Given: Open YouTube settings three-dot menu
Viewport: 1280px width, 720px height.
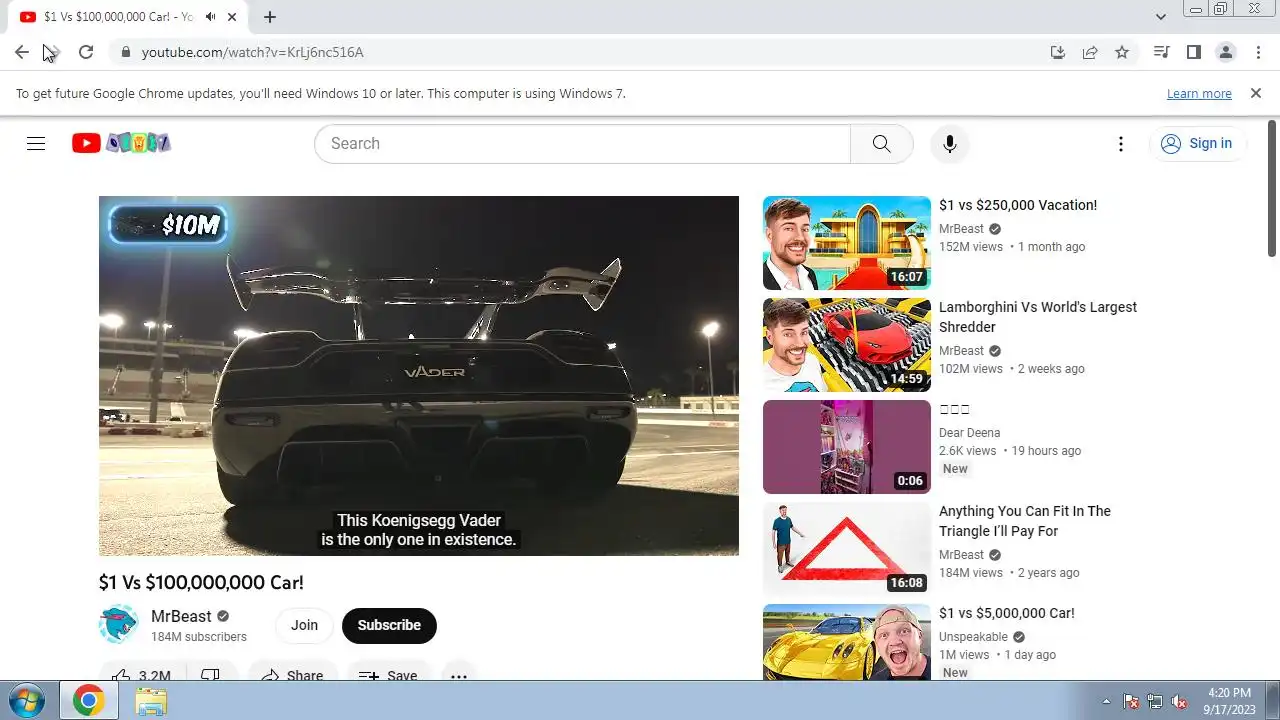Looking at the screenshot, I should click(1121, 143).
